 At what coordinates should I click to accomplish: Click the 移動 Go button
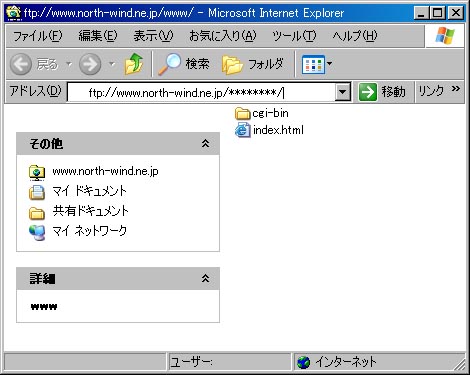click(382, 92)
